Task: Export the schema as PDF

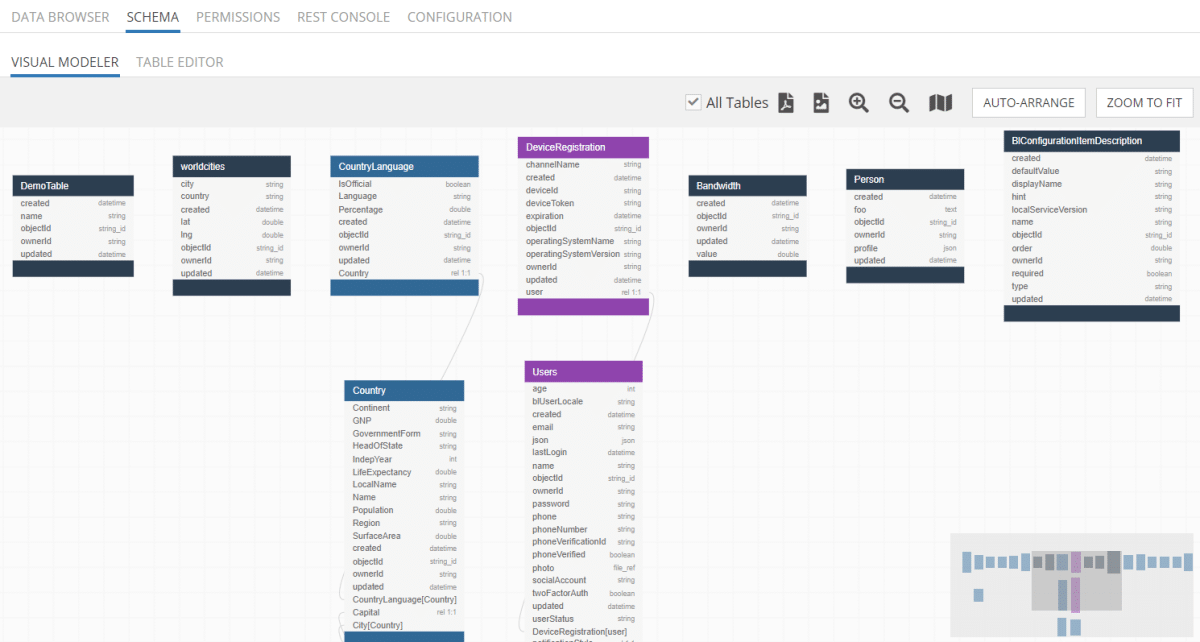Action: click(x=786, y=102)
